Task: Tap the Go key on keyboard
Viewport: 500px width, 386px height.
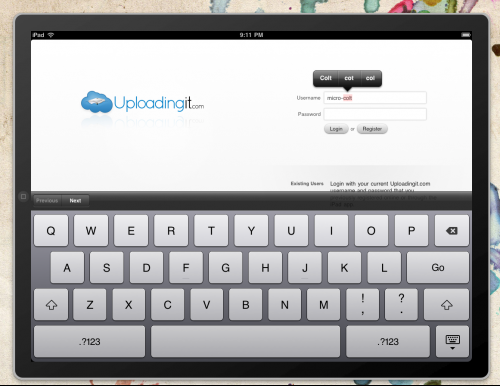Action: click(x=438, y=268)
